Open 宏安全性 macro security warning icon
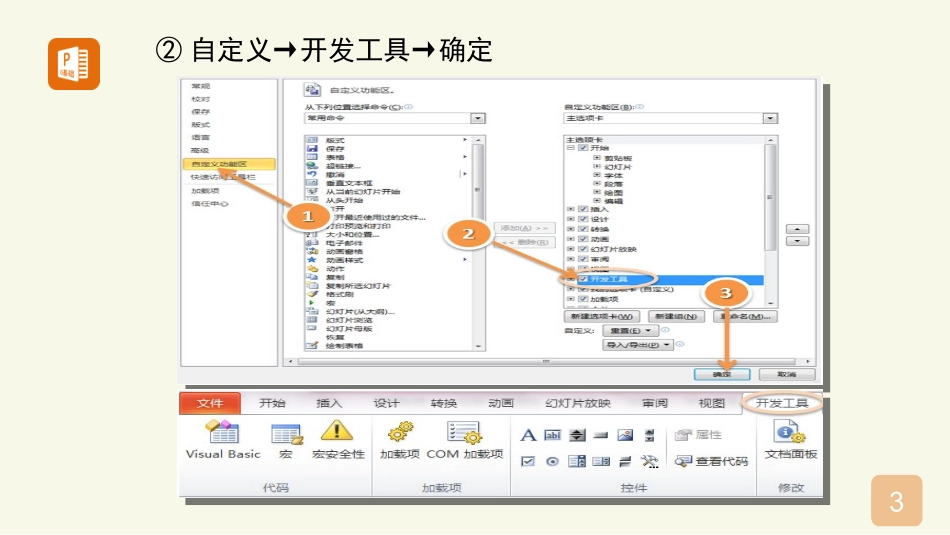 [x=337, y=431]
